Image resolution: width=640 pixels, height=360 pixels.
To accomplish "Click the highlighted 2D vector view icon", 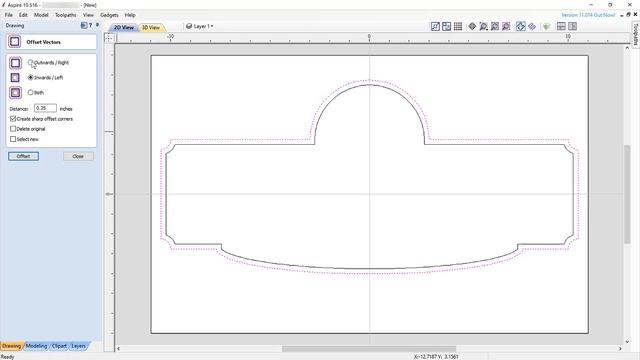I will [x=520, y=27].
